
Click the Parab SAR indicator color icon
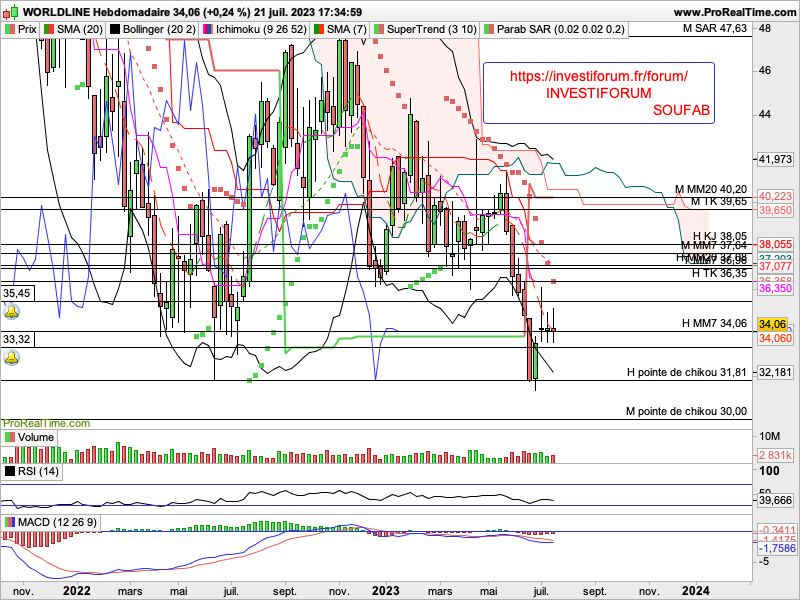(x=489, y=30)
